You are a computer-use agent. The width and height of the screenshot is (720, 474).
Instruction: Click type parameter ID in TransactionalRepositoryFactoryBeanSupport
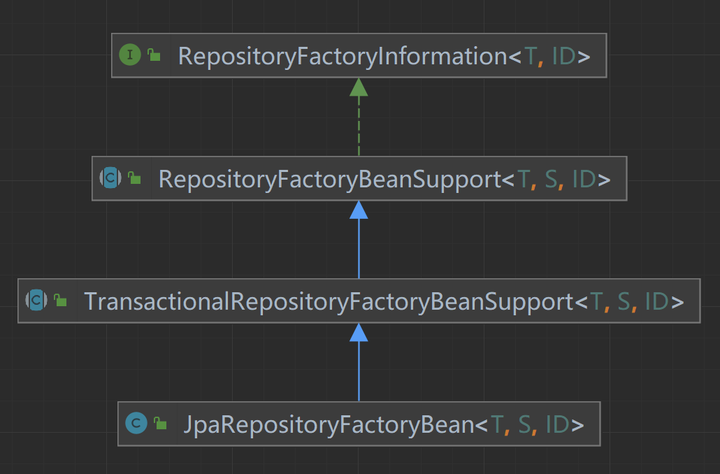tap(656, 300)
